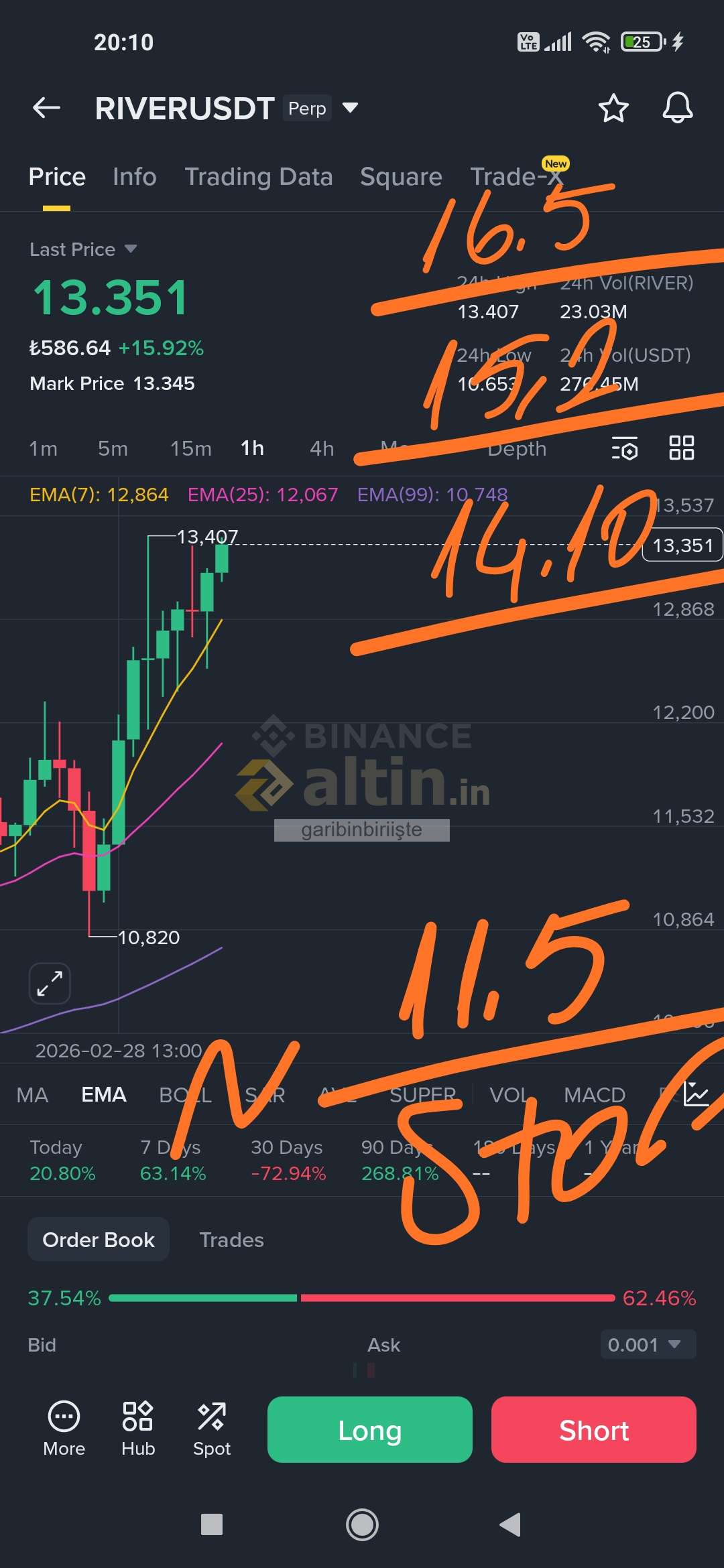Open indicator chart icon beside MACD
Screen dimensions: 724x1568
[696, 1094]
